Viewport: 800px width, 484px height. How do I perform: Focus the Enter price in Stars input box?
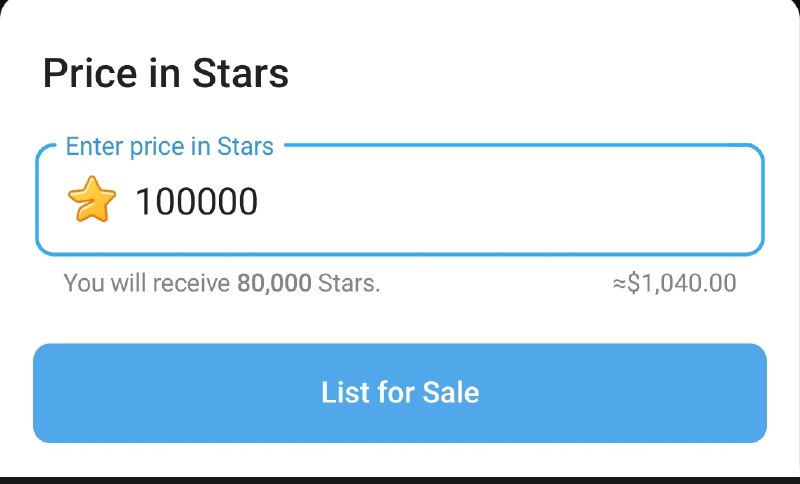pos(400,199)
